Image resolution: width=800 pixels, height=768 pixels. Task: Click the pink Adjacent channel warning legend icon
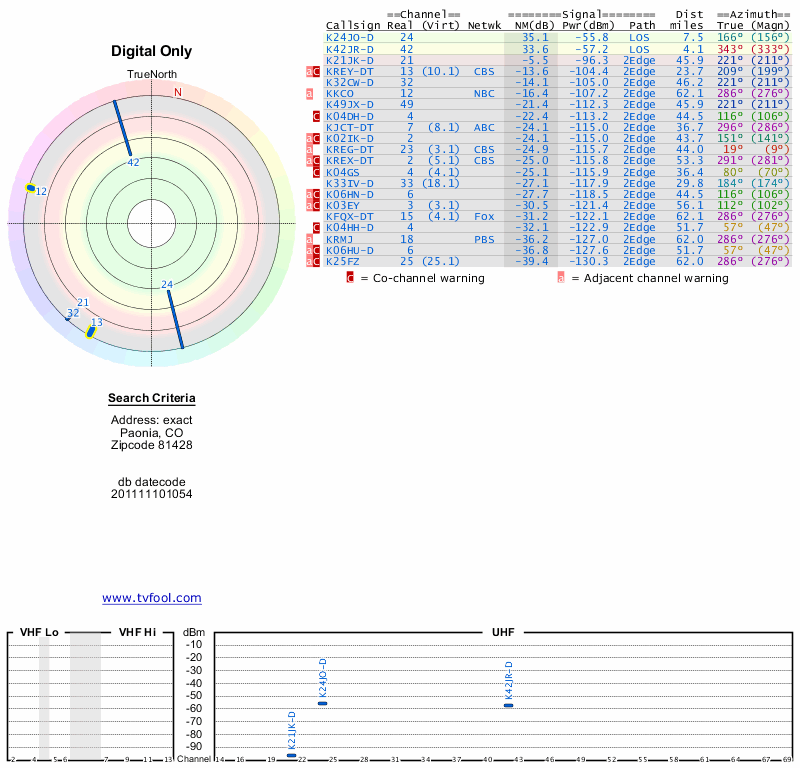coord(560,278)
